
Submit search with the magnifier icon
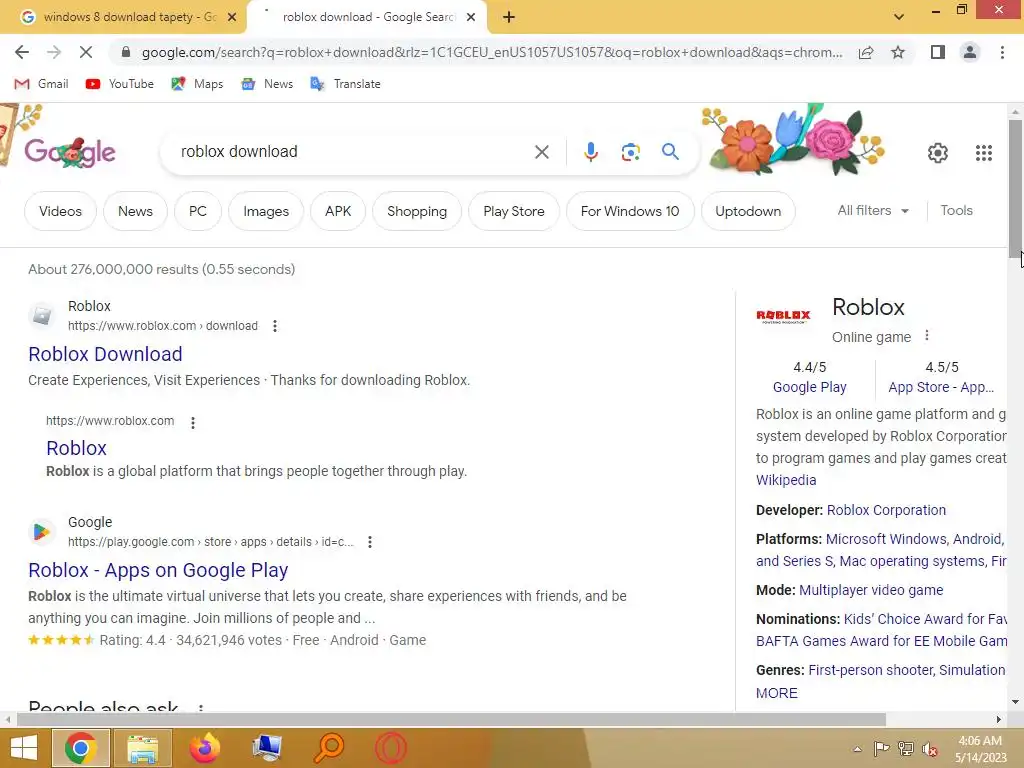click(670, 152)
